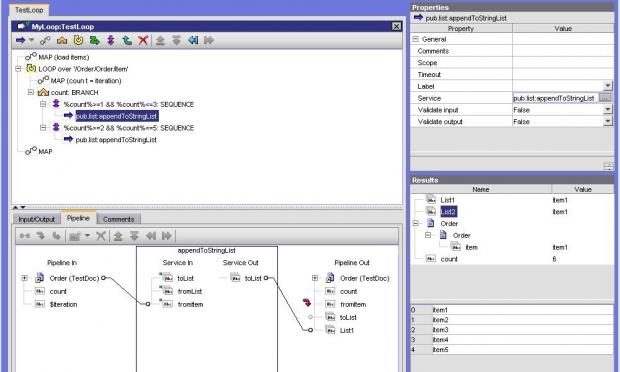Collapse the count BRANCH step
This screenshot has height=372, width=620.
(31, 93)
